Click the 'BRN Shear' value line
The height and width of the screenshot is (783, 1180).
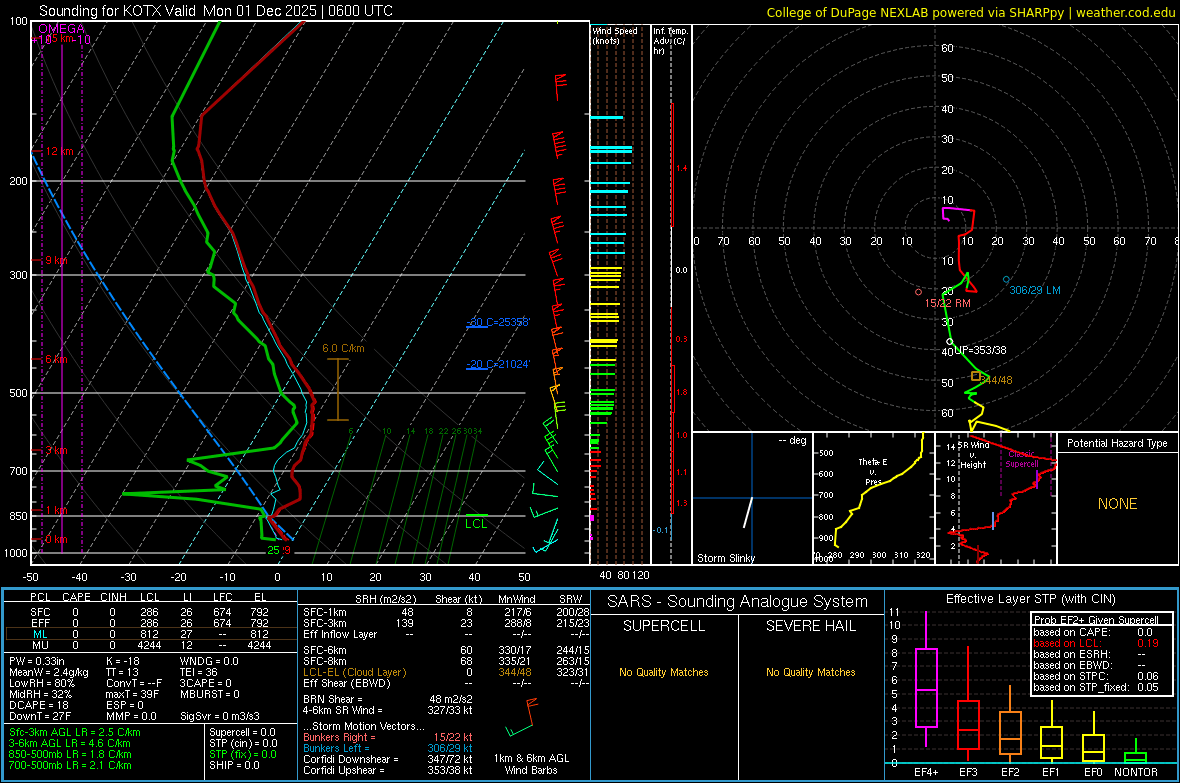point(388,699)
